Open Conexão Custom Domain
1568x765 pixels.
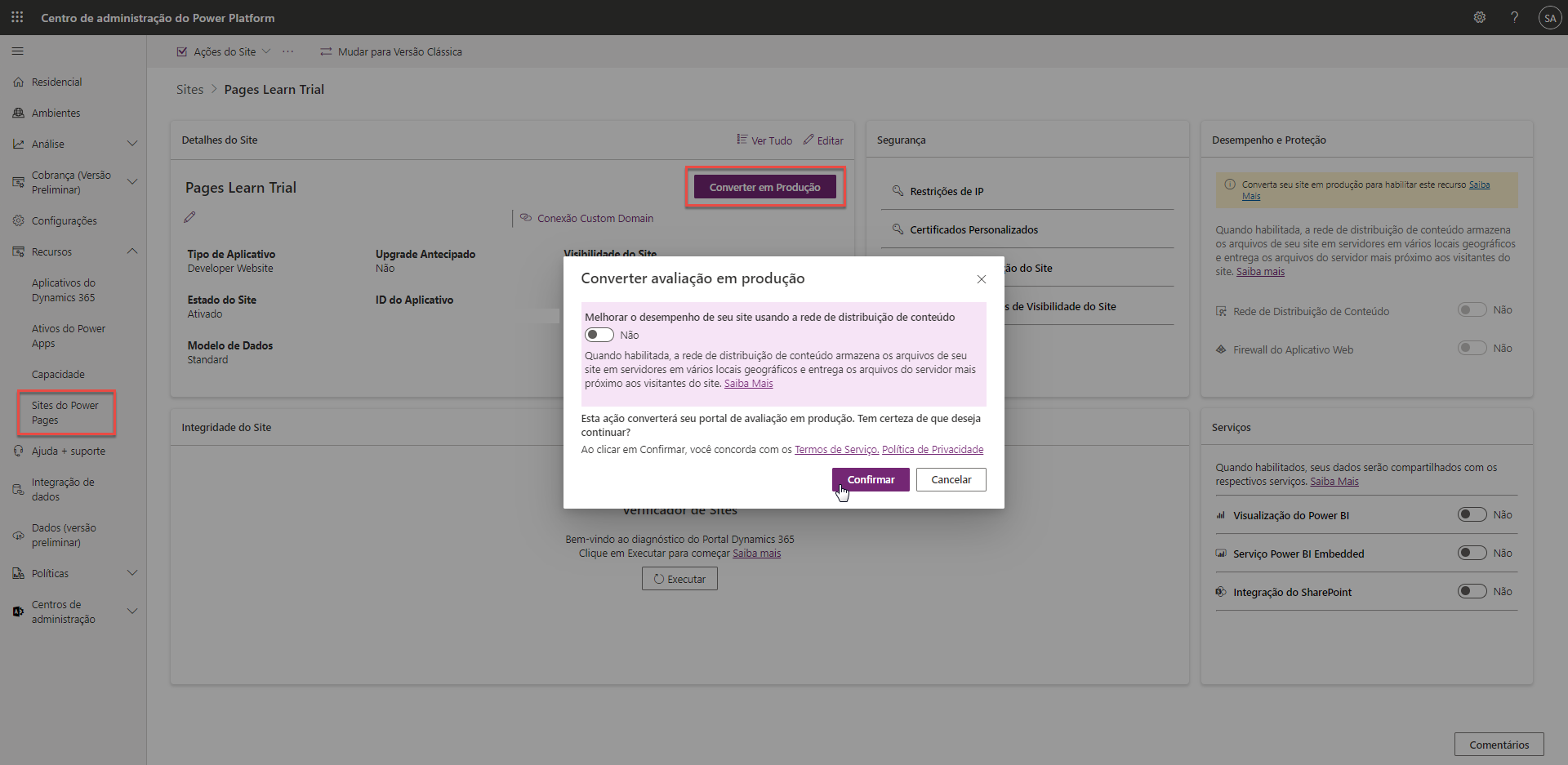point(587,218)
